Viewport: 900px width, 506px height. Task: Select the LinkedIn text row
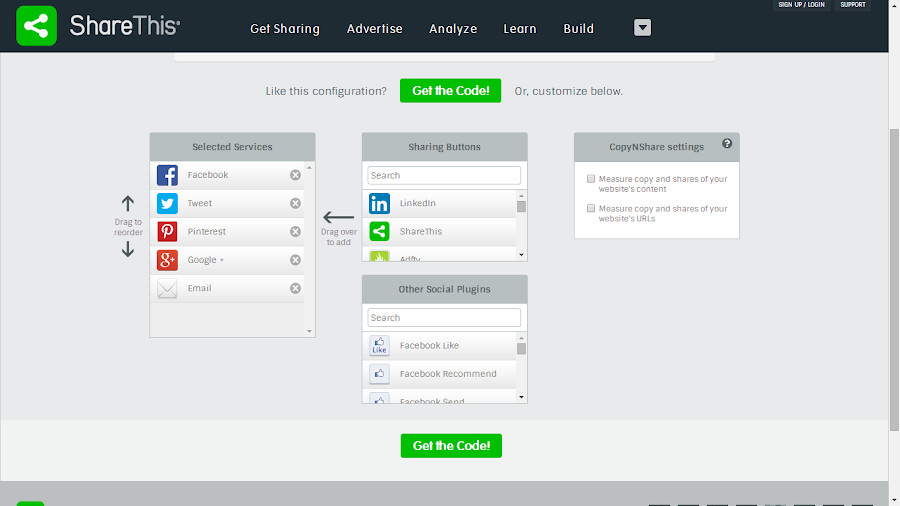coord(439,203)
